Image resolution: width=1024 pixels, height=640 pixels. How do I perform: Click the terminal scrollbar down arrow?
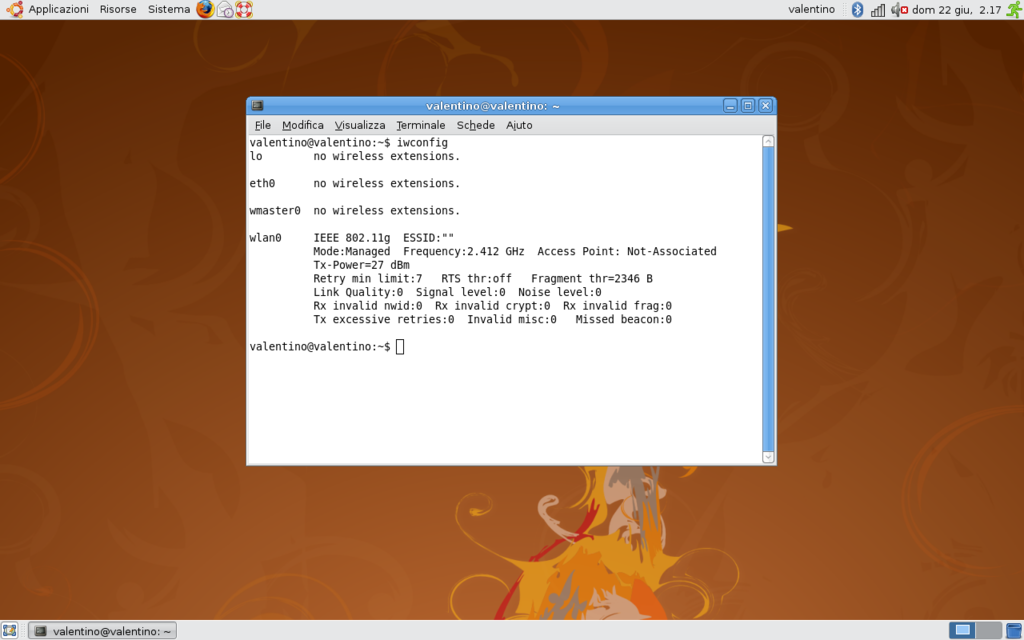pyautogui.click(x=768, y=457)
